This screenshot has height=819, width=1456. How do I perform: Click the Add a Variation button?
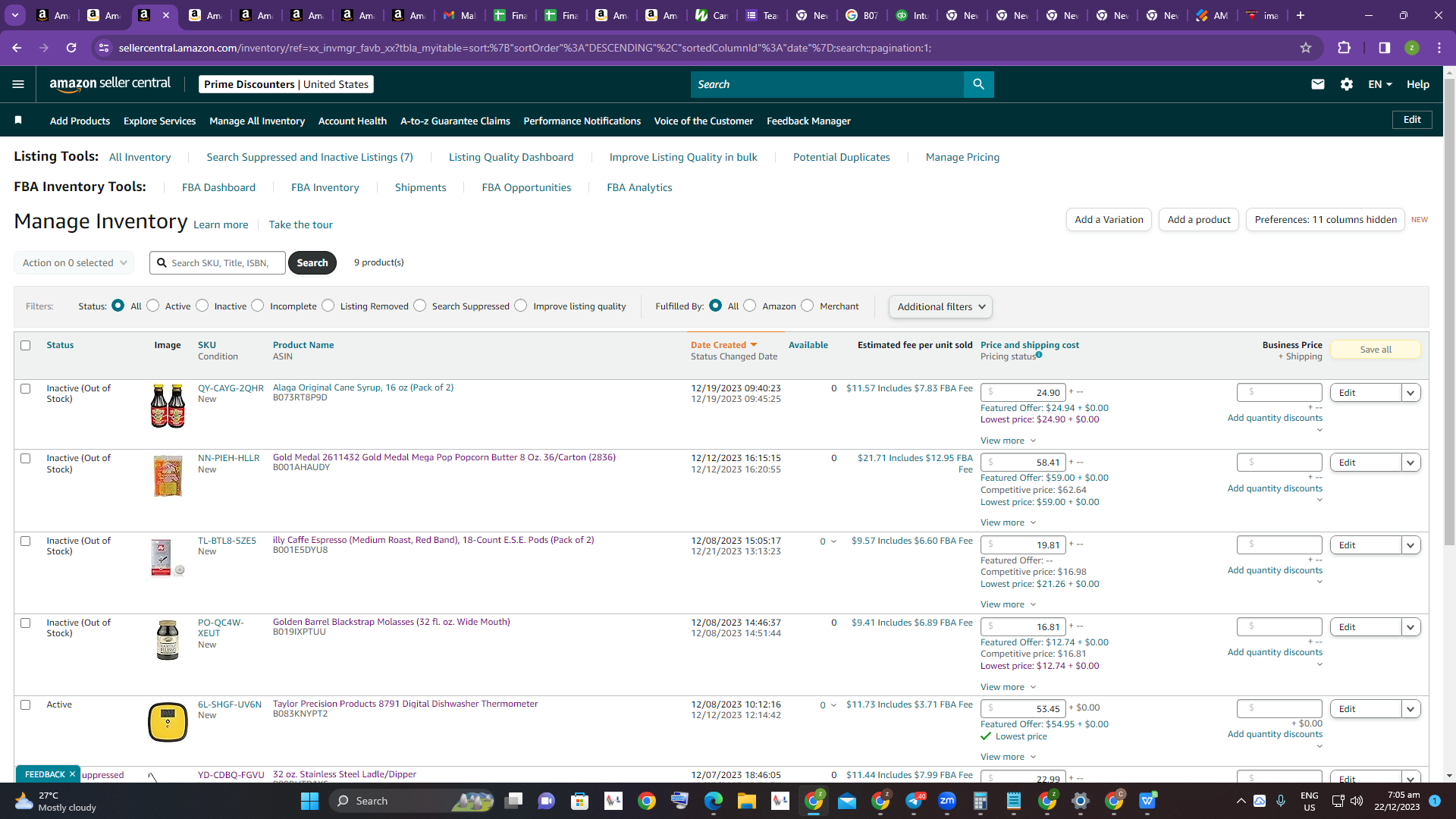1109,220
